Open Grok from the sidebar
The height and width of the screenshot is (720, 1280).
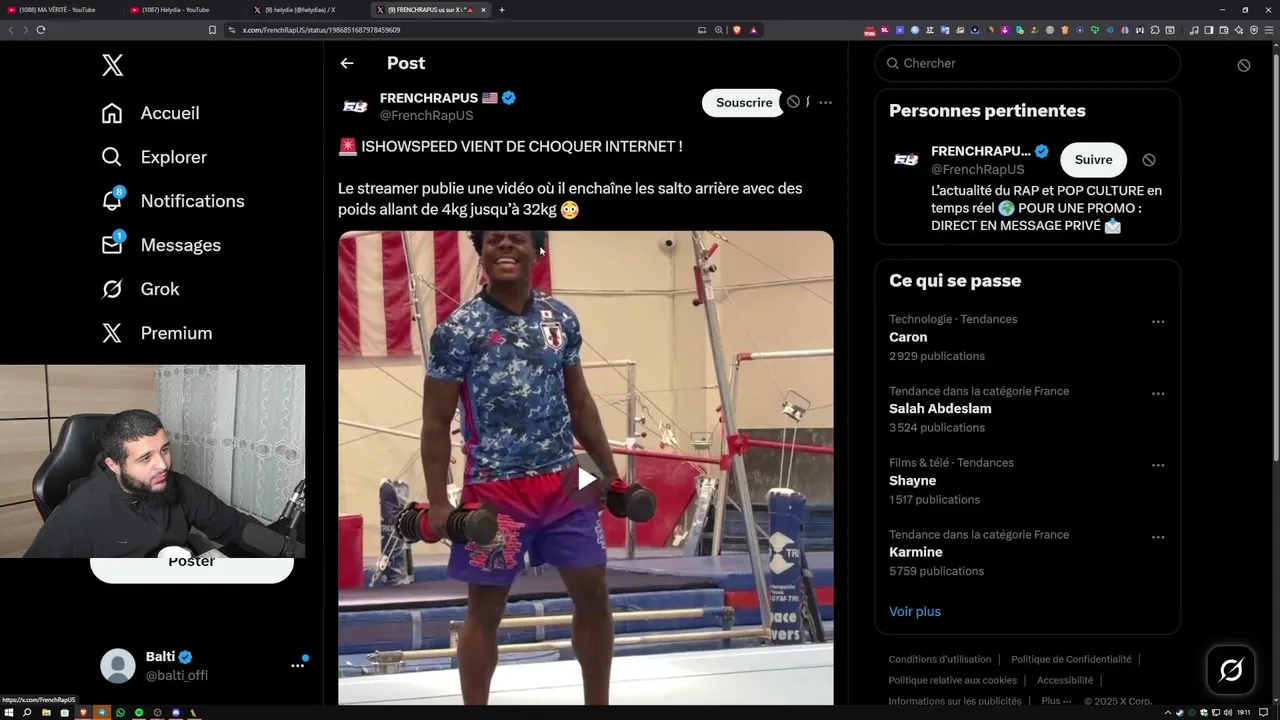[x=140, y=289]
